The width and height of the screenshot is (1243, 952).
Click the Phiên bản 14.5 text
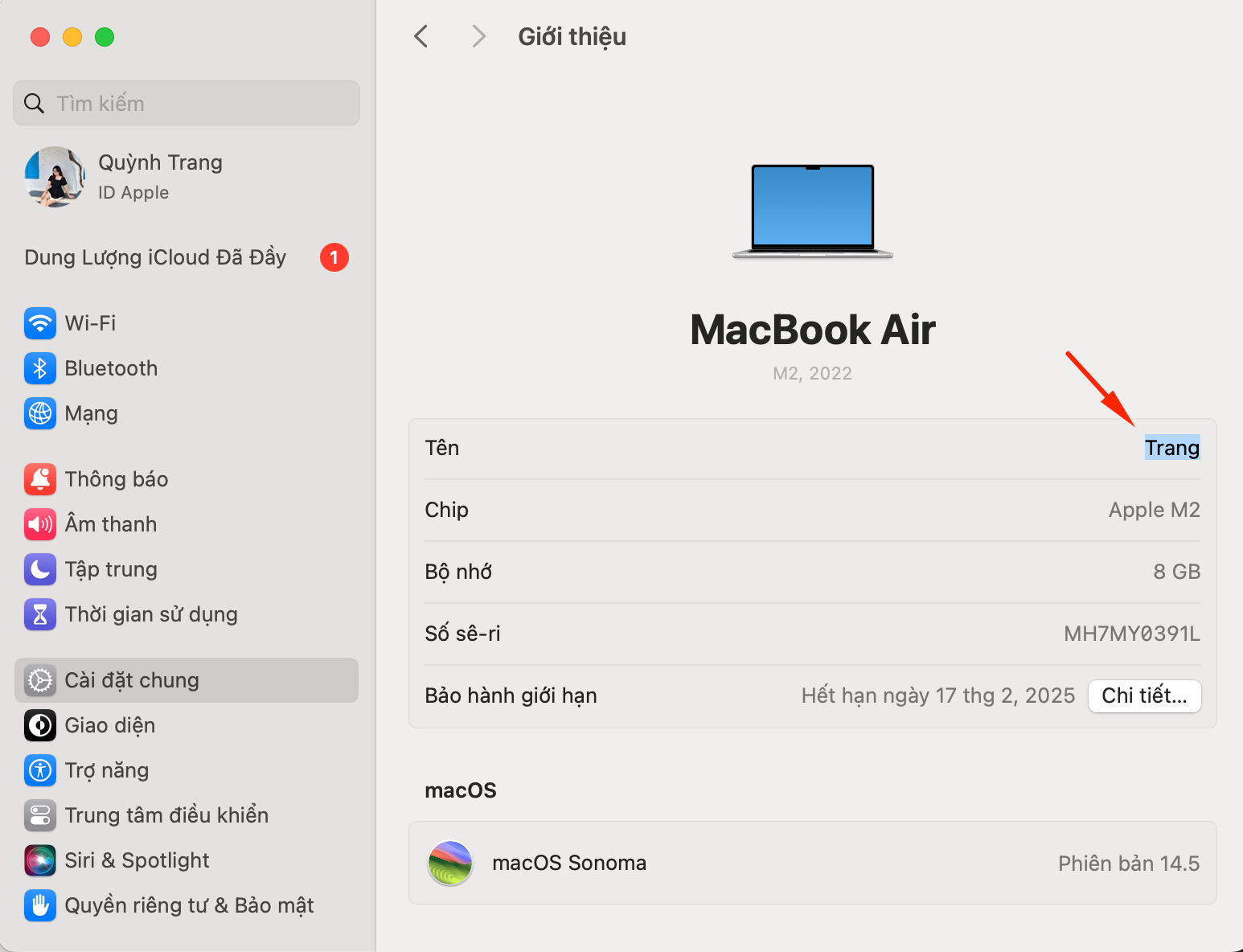(x=1129, y=864)
